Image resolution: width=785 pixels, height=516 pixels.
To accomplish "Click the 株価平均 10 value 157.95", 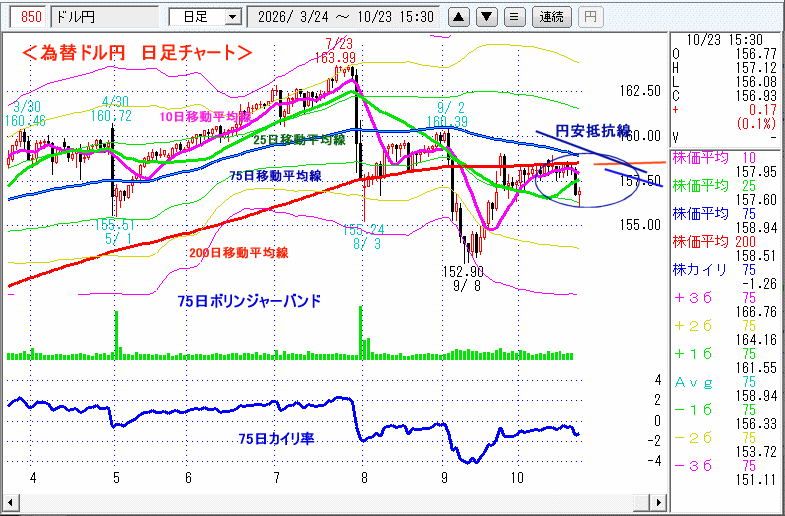I will 755,172.
